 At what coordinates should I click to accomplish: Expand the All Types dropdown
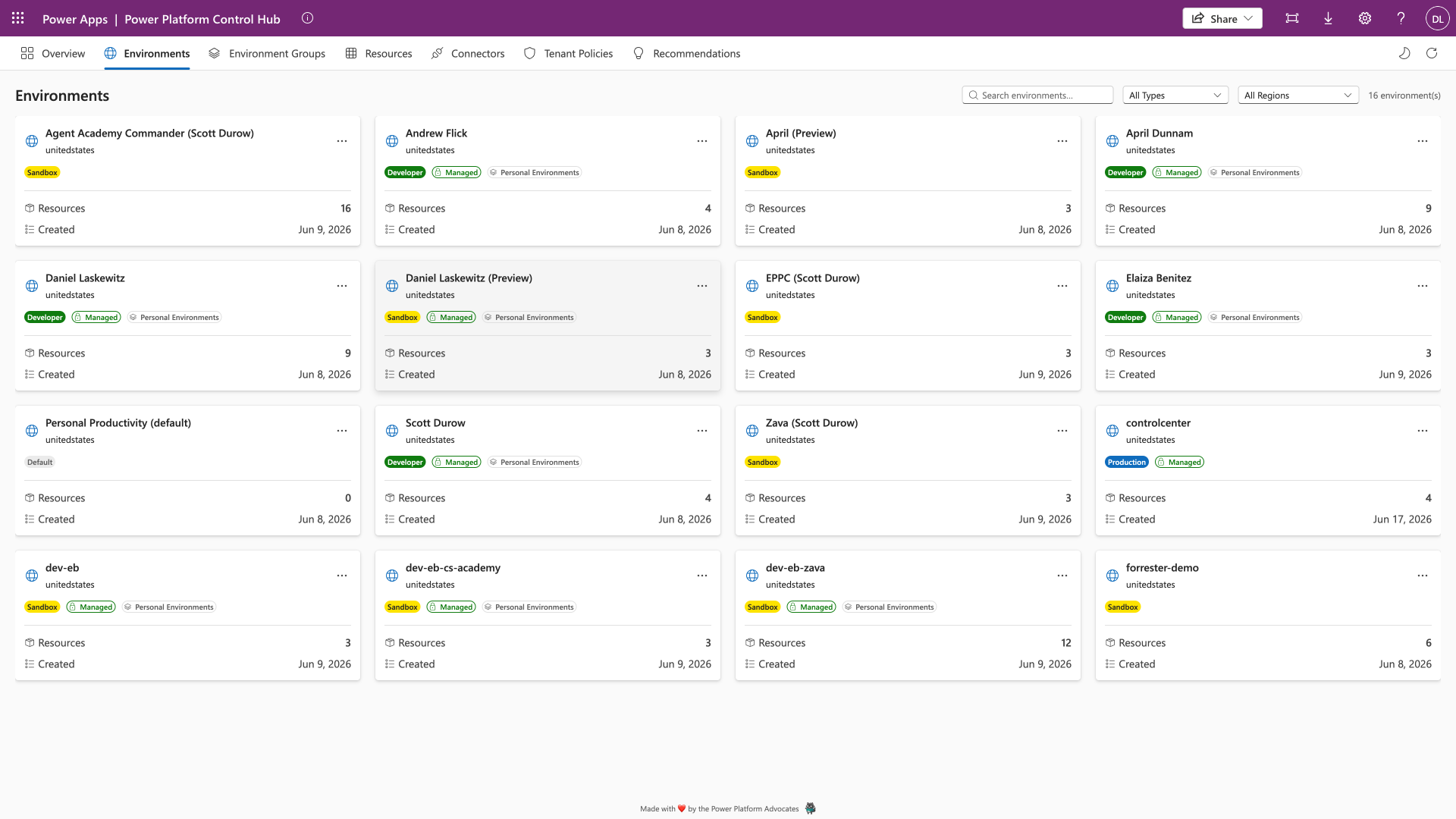tap(1175, 95)
